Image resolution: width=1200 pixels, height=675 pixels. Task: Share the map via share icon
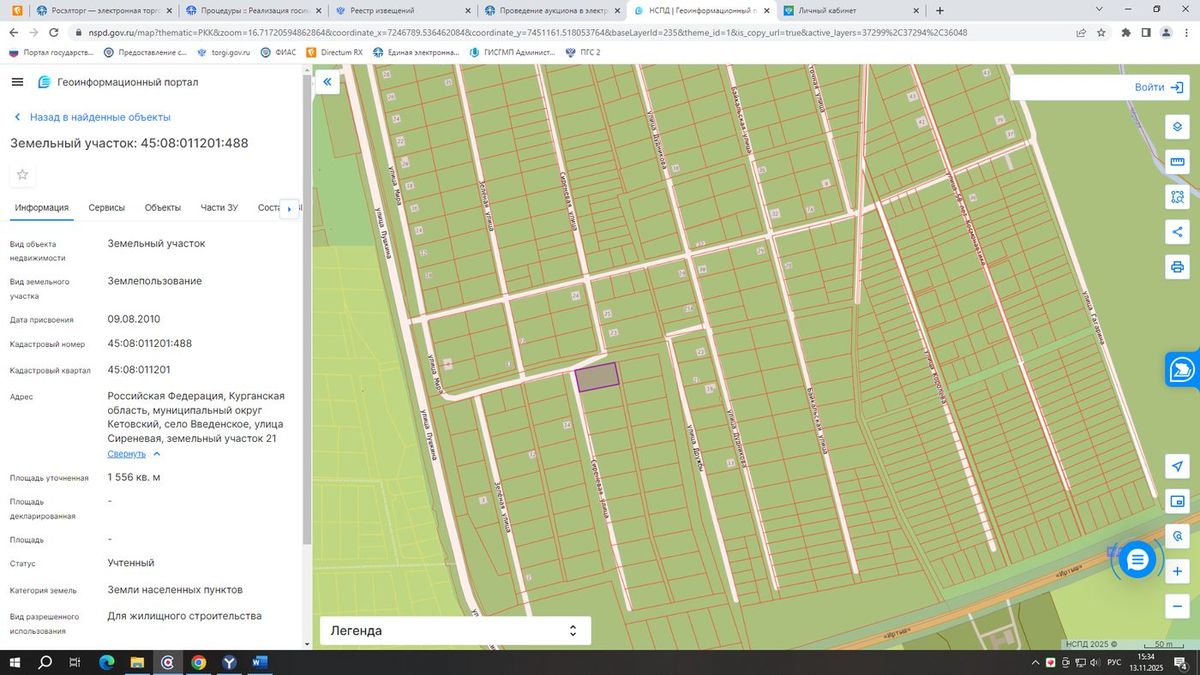tap(1178, 232)
